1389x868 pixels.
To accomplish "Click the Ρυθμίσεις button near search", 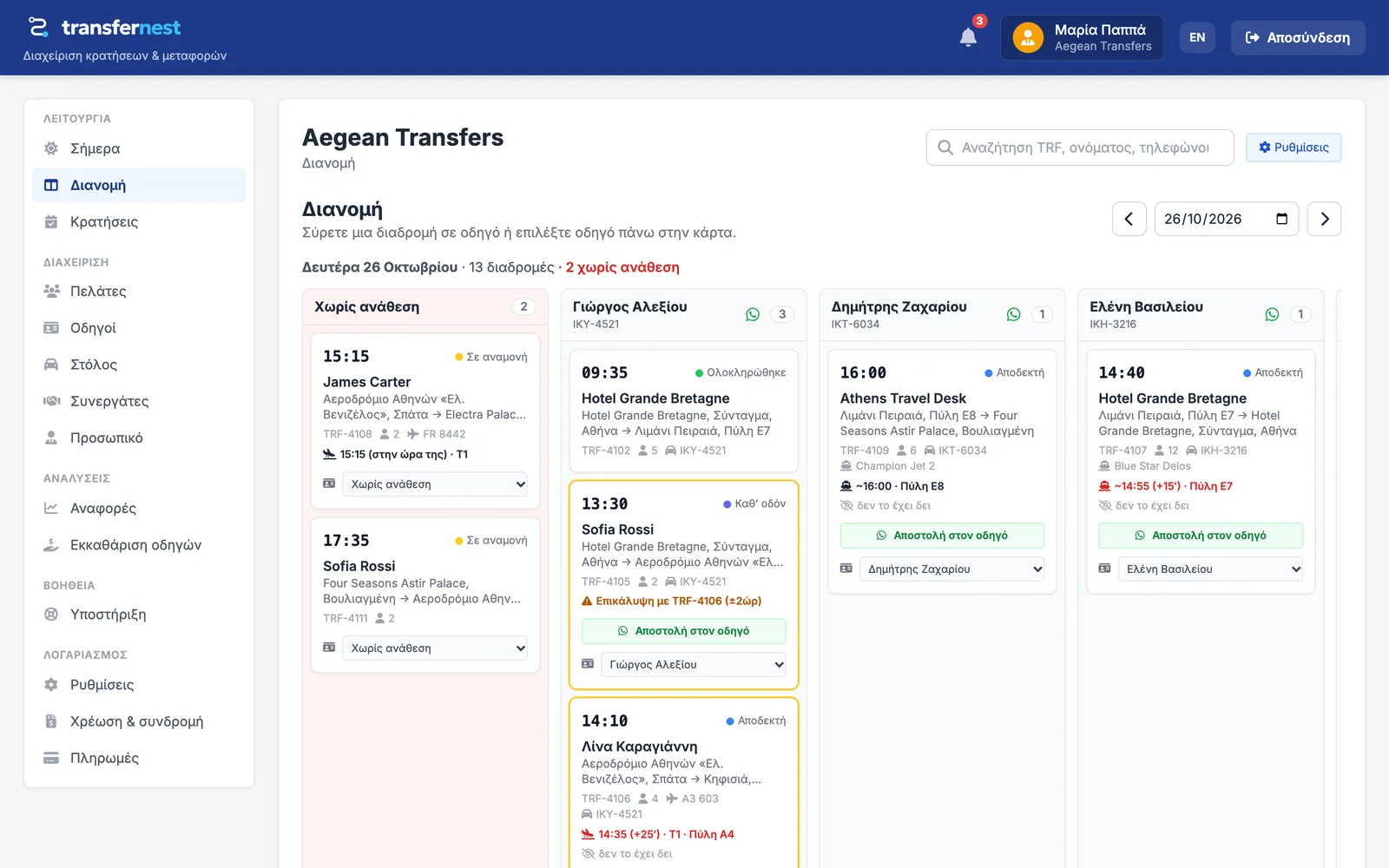I will coord(1294,148).
